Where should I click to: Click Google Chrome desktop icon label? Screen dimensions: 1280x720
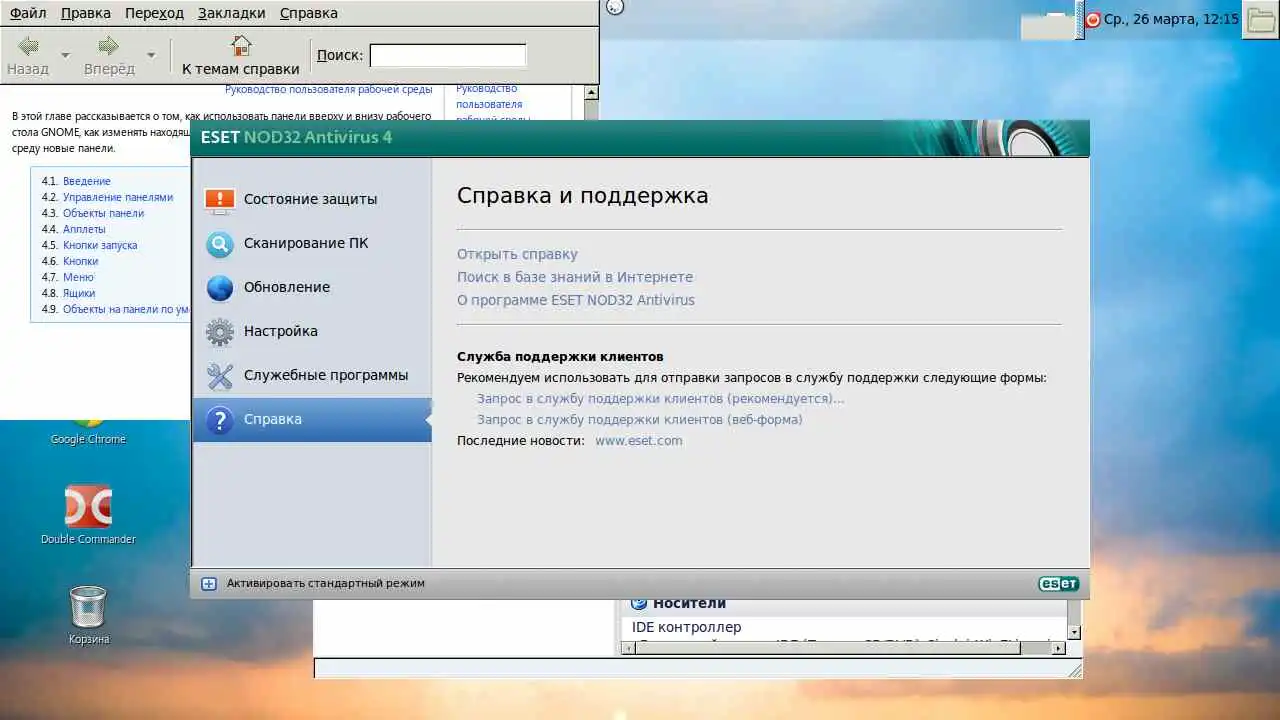(88, 439)
